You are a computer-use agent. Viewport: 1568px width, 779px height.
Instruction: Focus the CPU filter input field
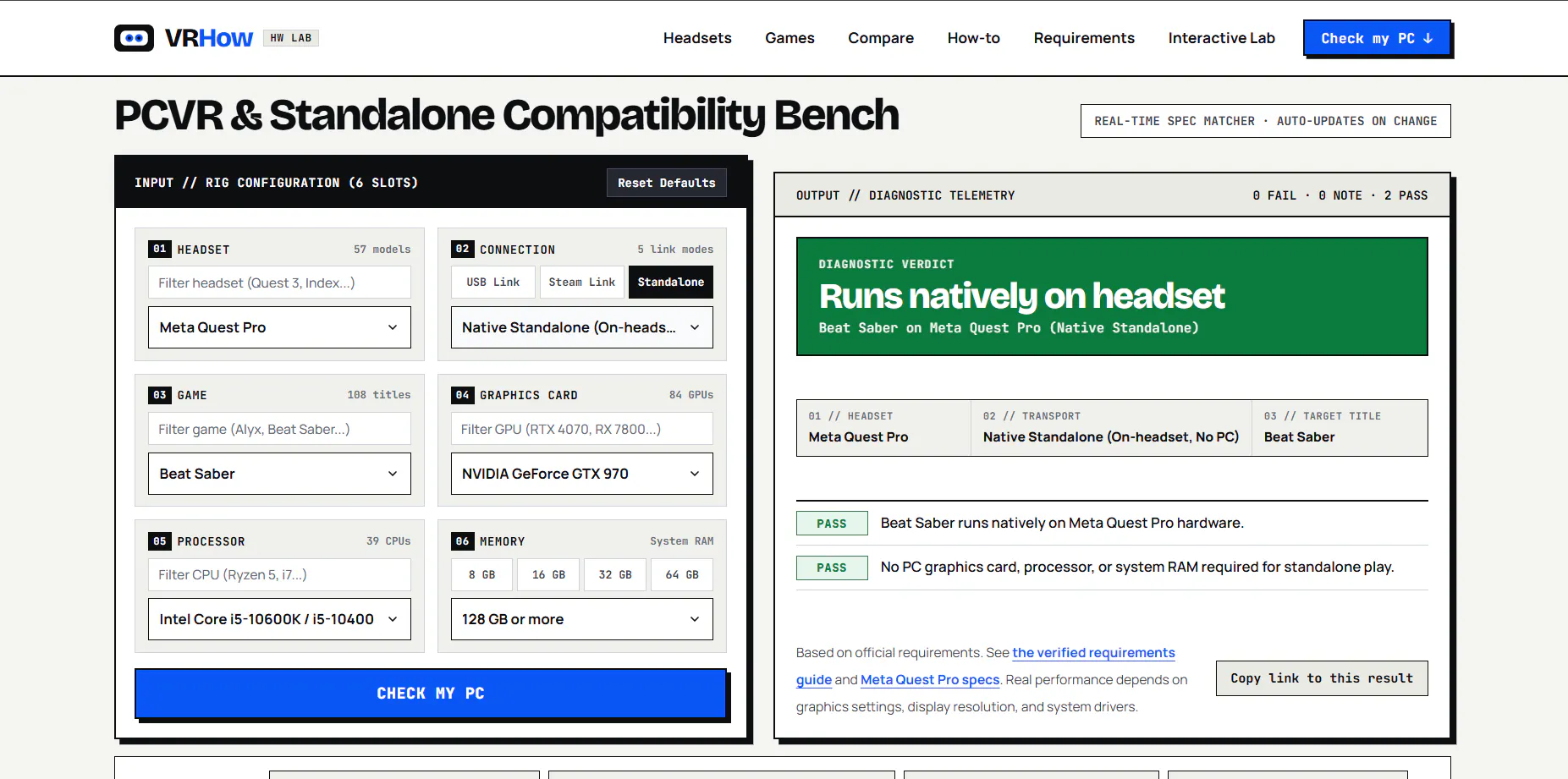pos(279,574)
